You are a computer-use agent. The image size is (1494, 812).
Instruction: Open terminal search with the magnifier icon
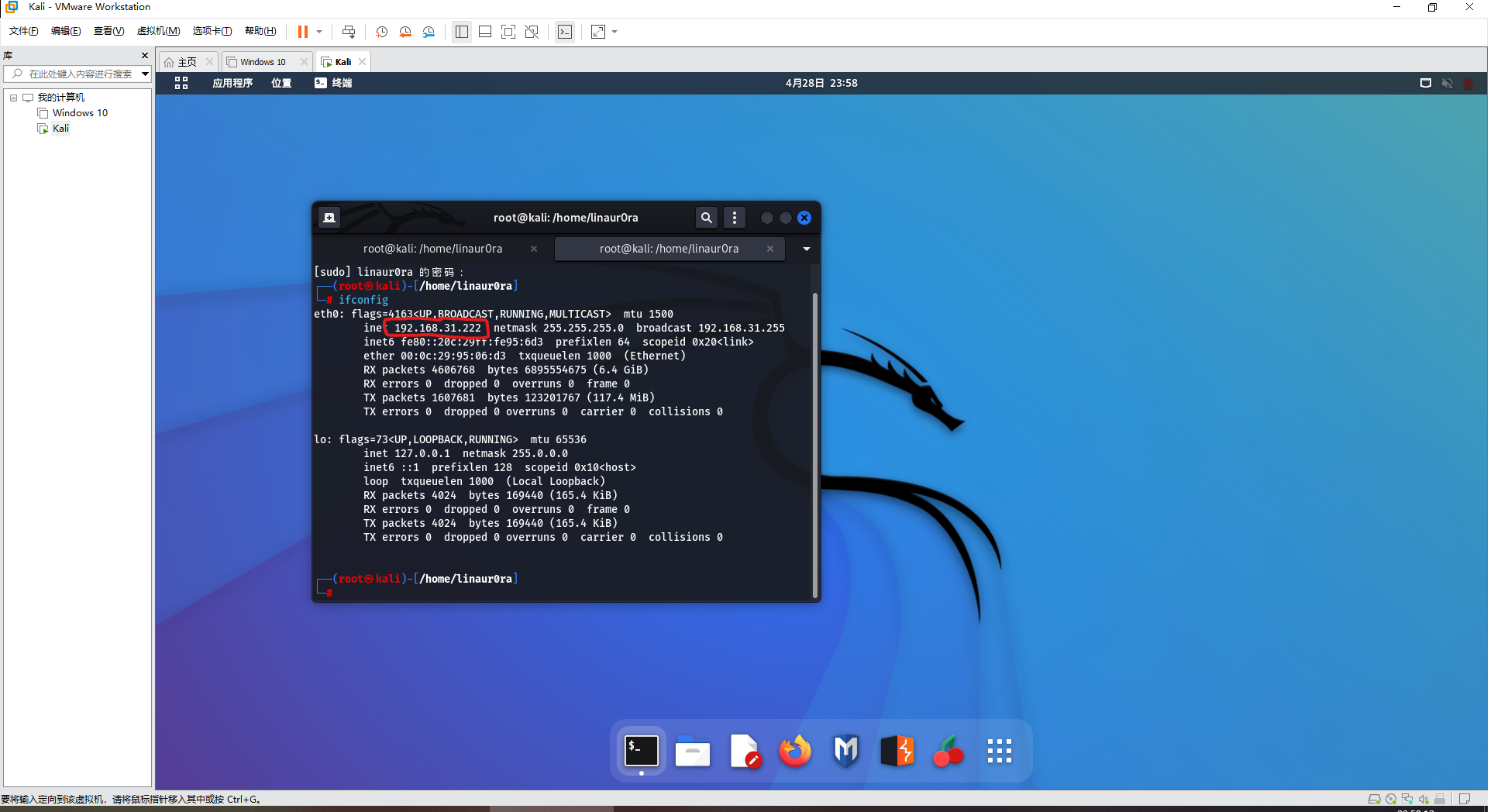tap(706, 218)
